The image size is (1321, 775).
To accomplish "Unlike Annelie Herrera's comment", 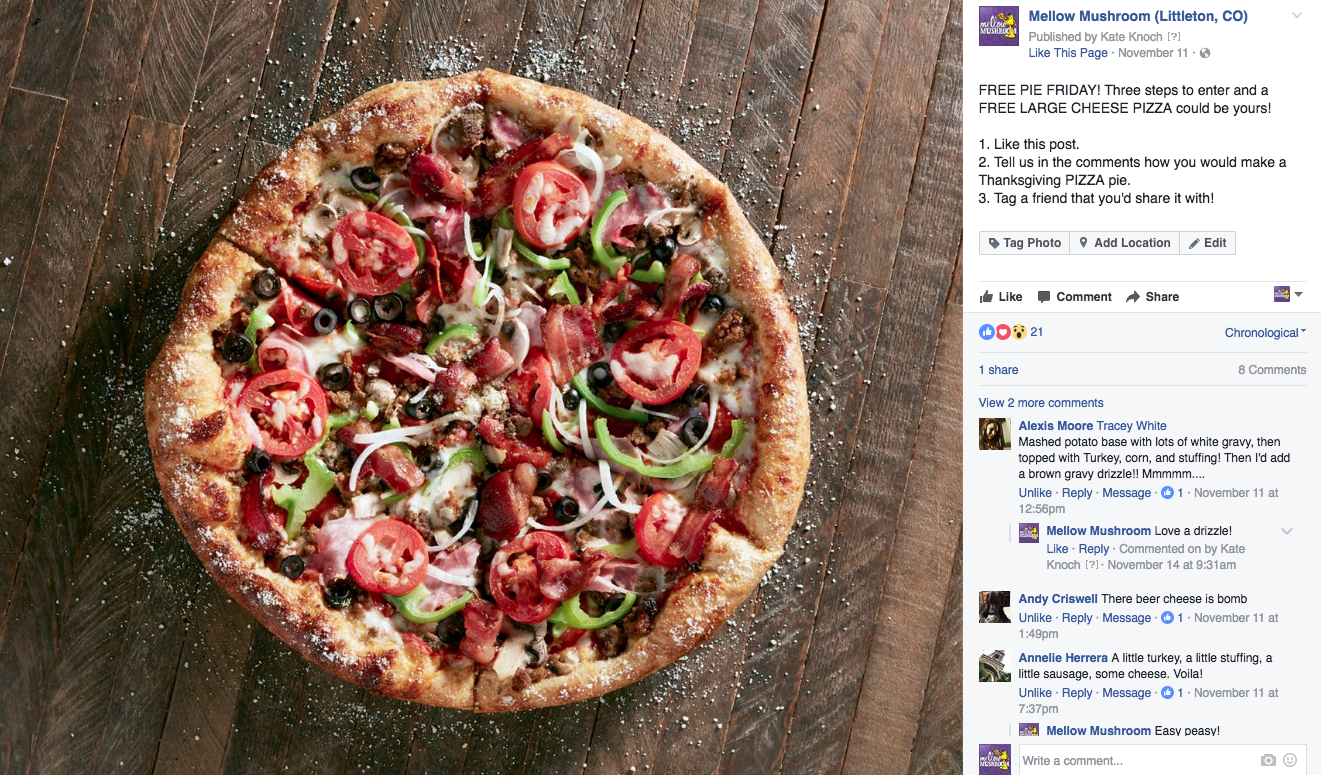I will pos(1035,693).
